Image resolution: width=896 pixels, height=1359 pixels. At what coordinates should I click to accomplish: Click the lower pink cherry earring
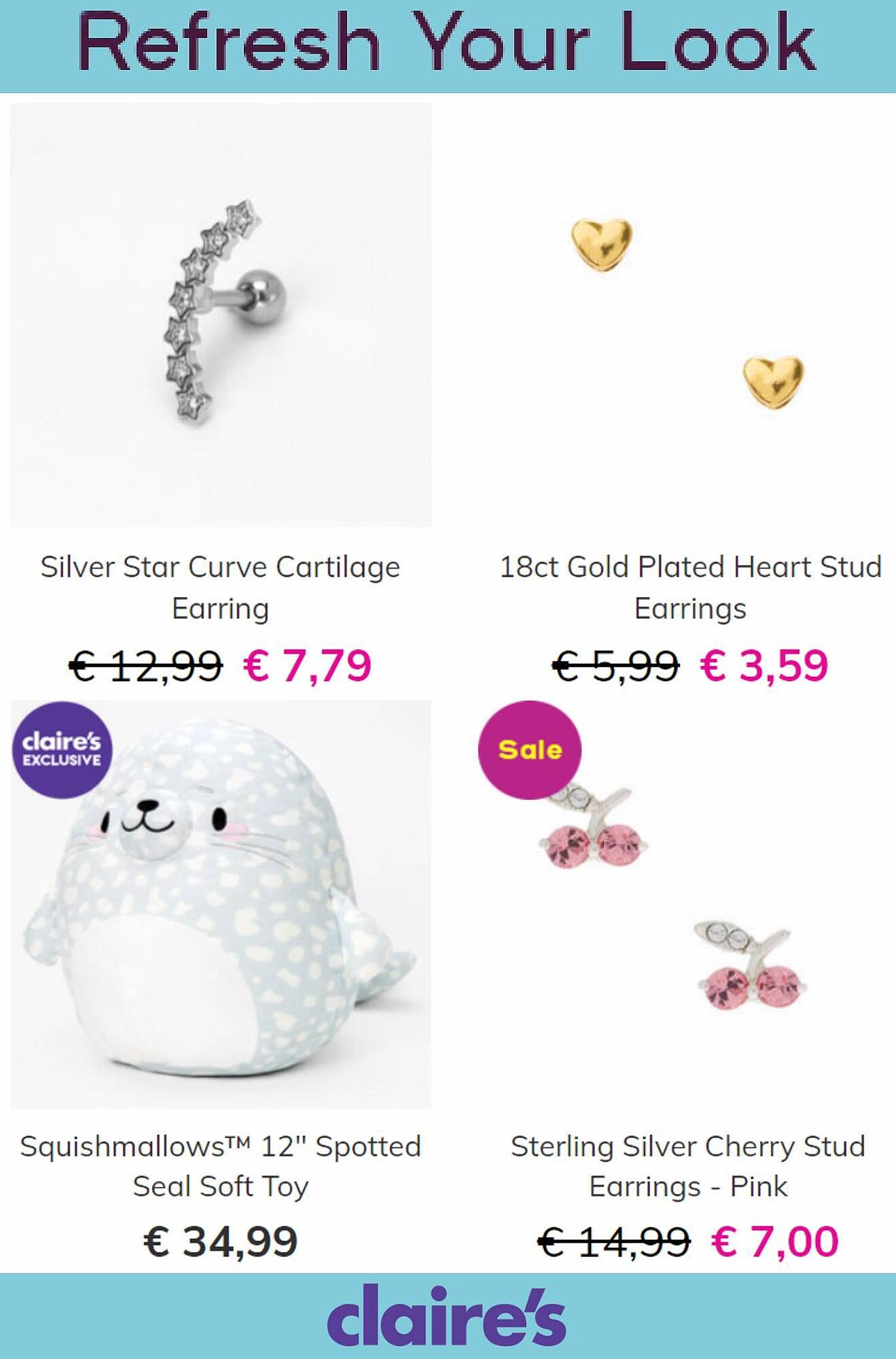click(x=751, y=966)
